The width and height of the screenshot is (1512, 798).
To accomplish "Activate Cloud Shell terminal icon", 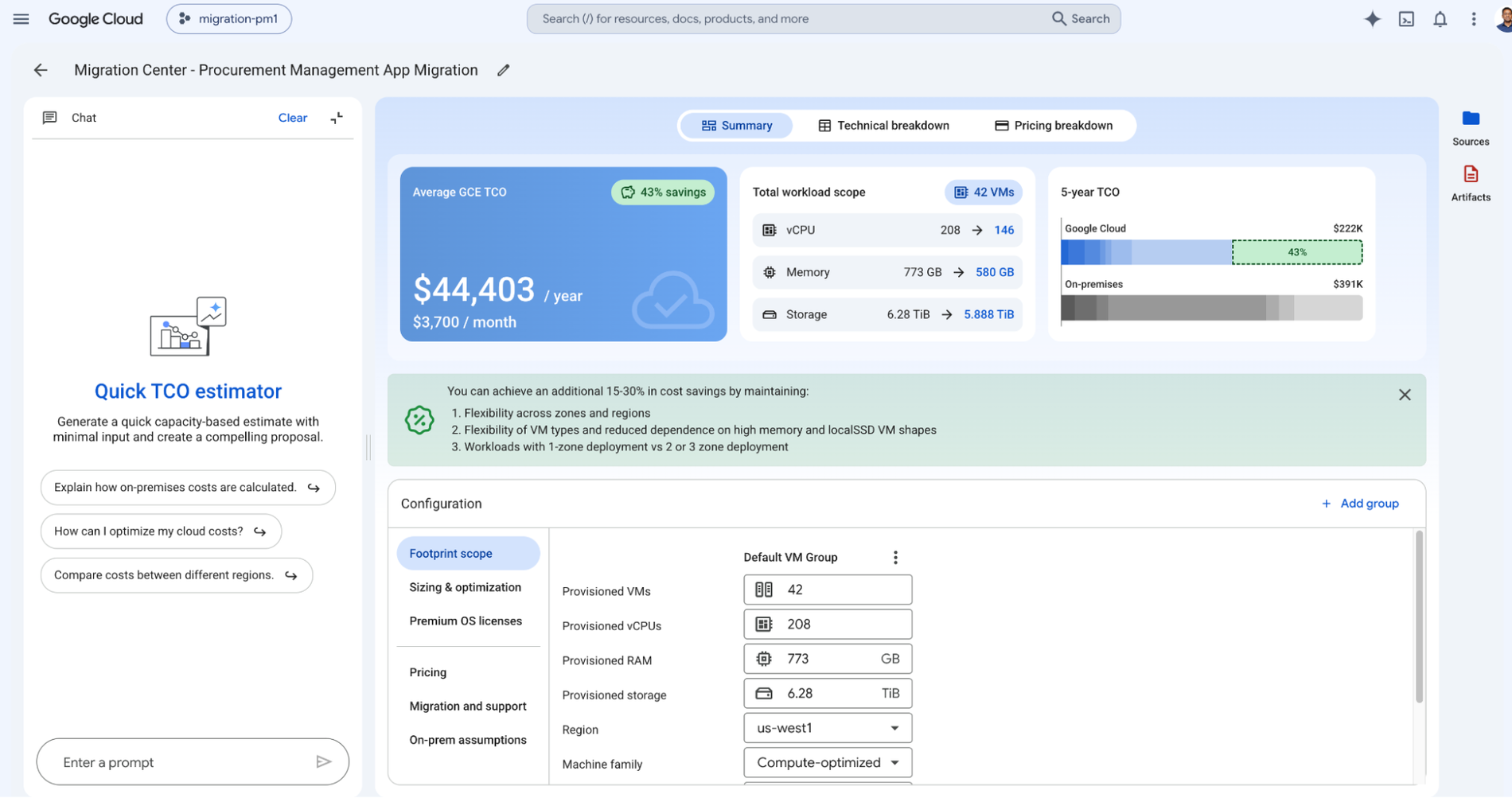I will (1406, 19).
